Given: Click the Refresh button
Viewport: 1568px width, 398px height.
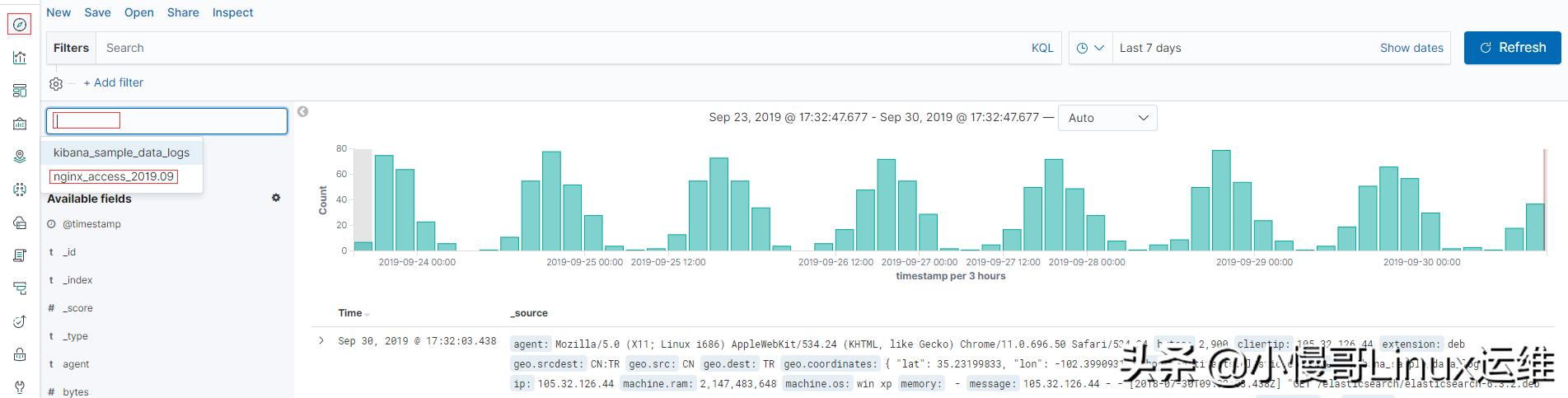Looking at the screenshot, I should 1513,48.
